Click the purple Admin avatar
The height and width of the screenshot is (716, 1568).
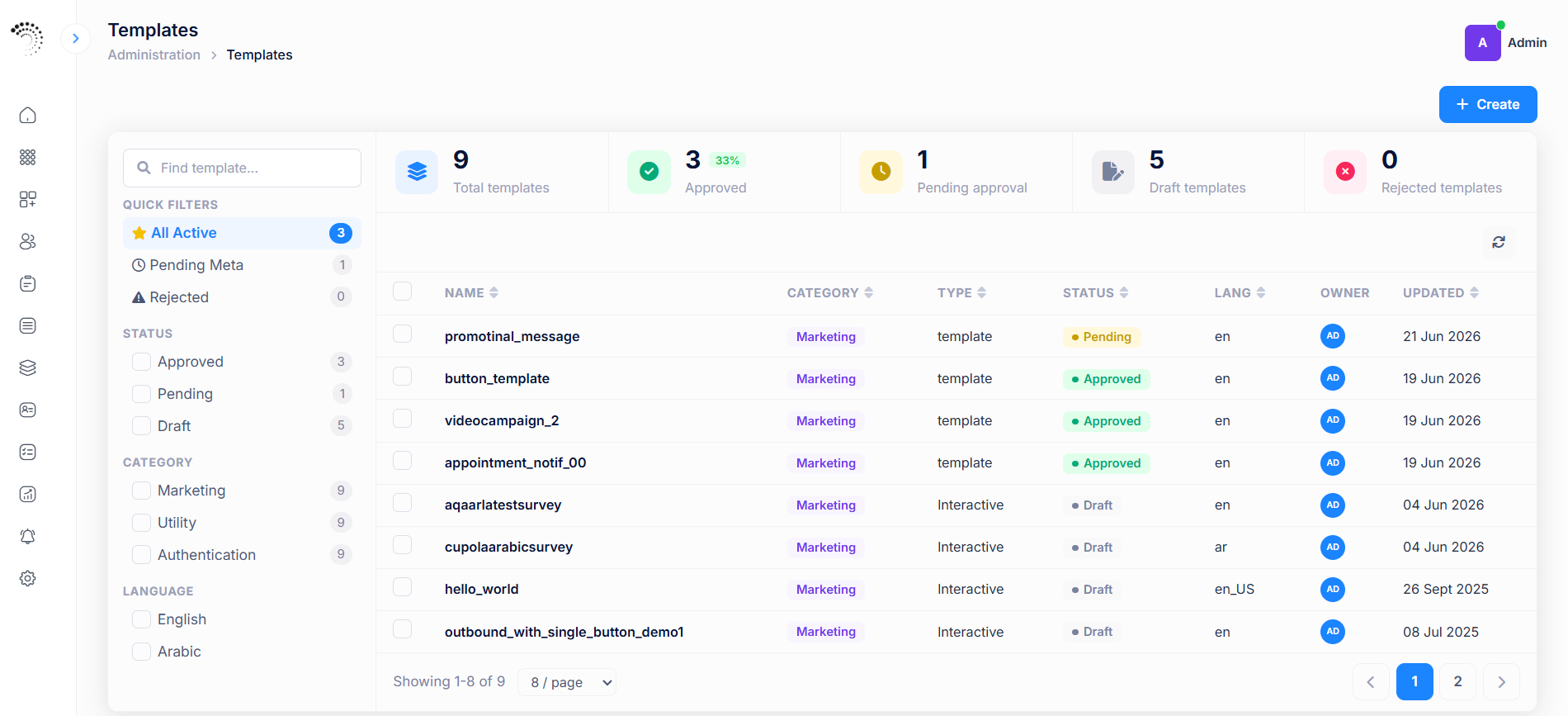(x=1482, y=43)
